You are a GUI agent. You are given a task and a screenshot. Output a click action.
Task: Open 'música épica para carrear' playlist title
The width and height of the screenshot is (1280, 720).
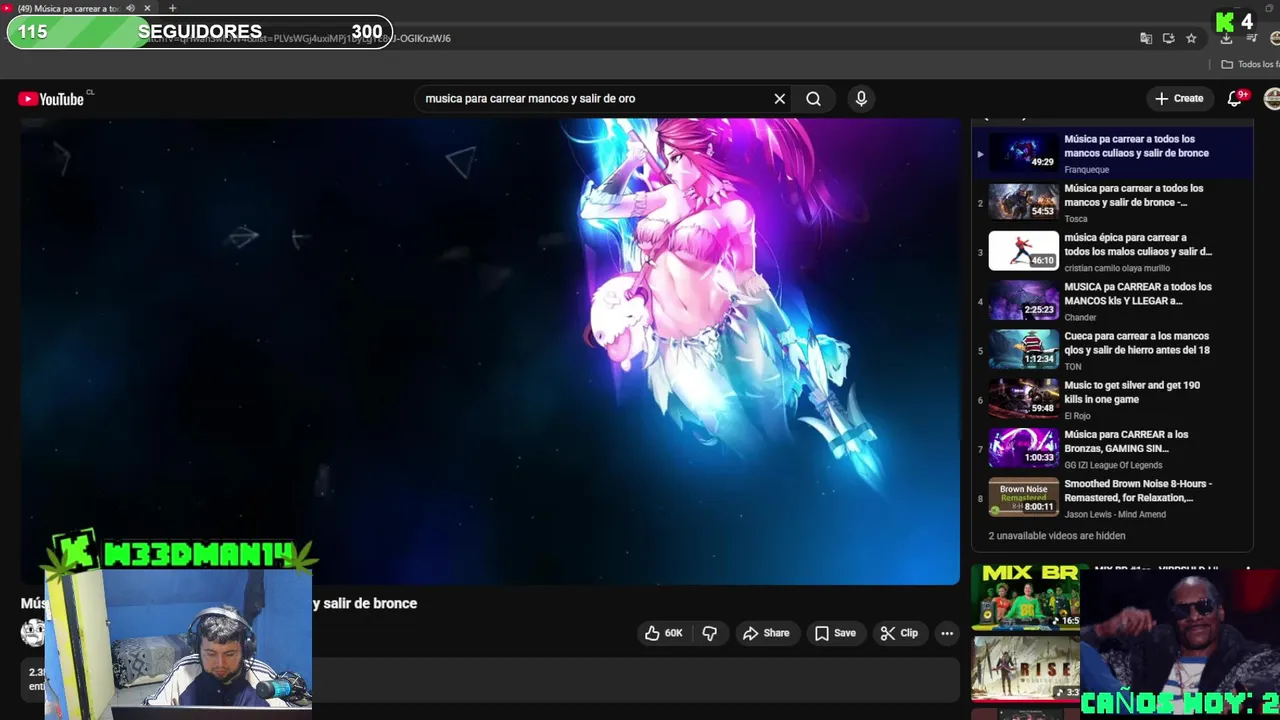pos(1138,244)
